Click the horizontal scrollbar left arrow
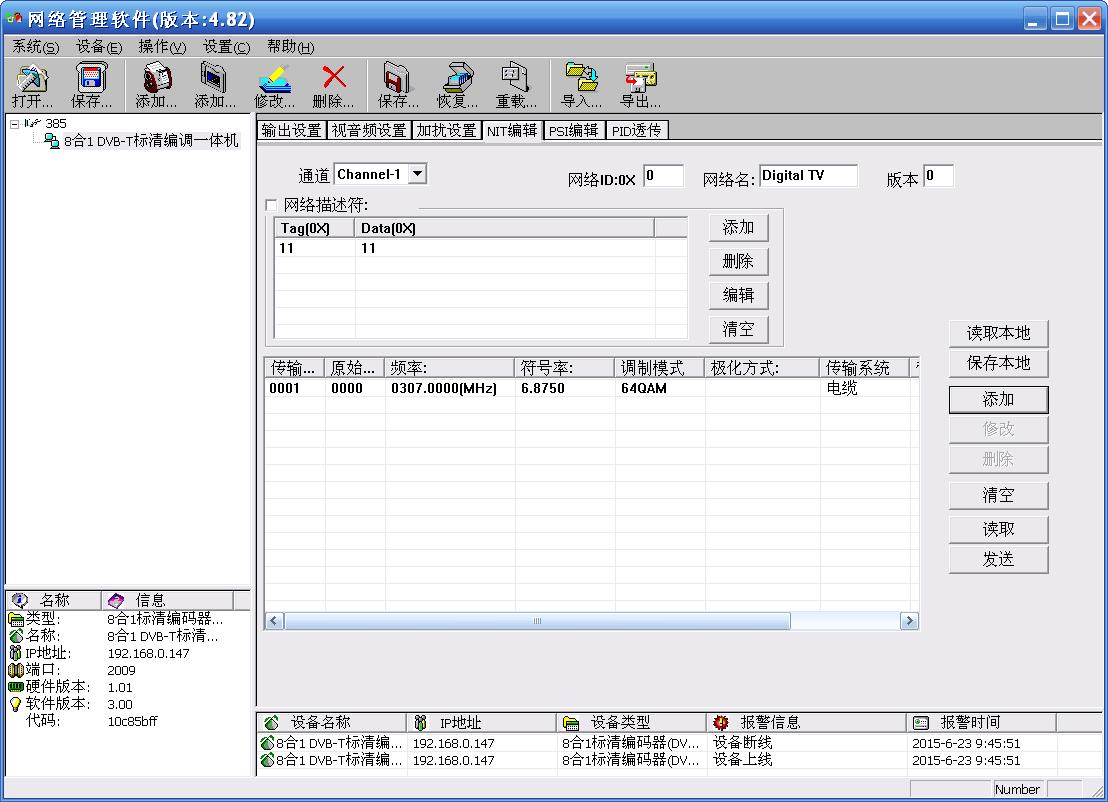1108x802 pixels. tap(273, 621)
